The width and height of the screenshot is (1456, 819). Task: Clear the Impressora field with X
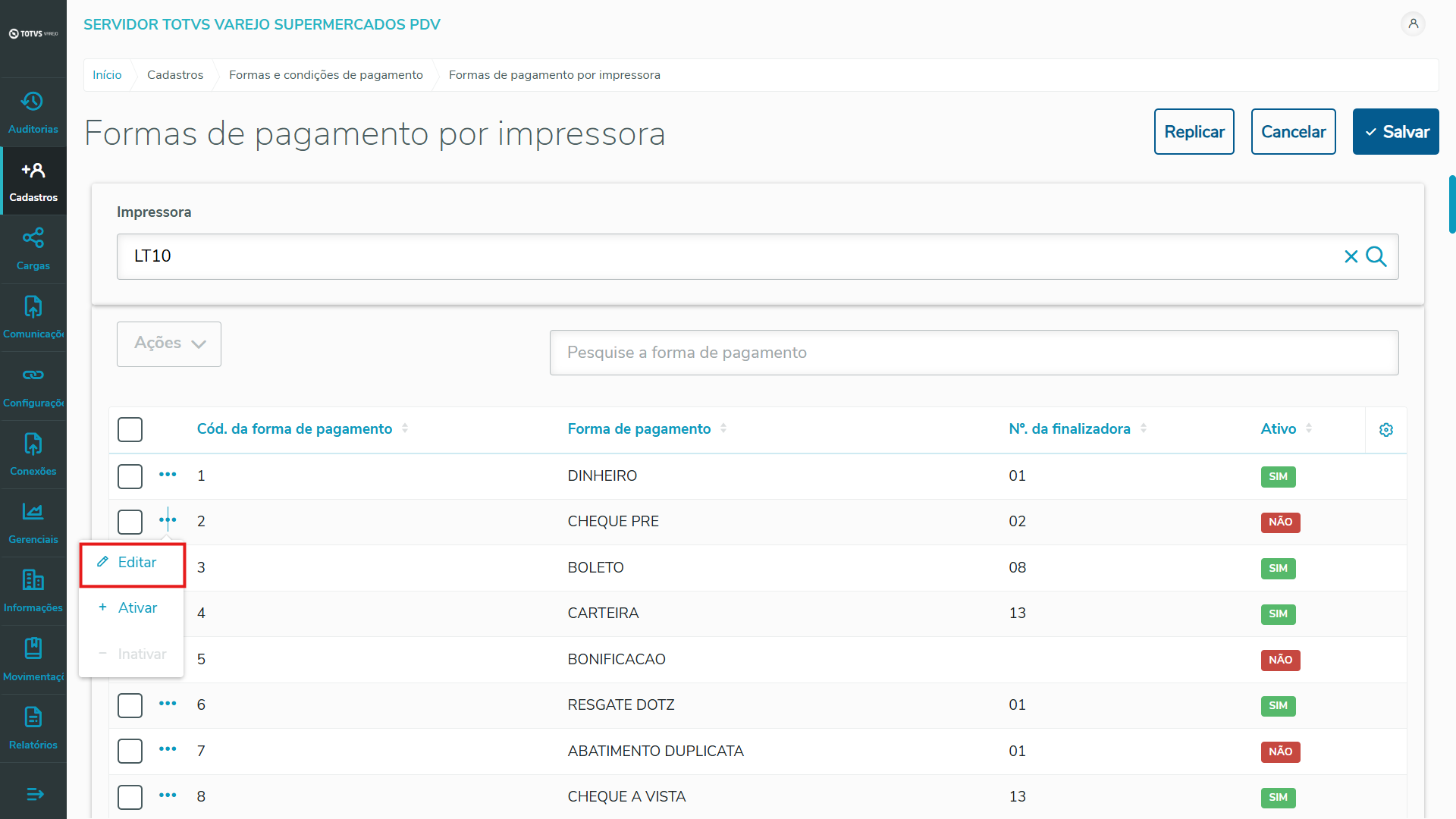tap(1351, 256)
